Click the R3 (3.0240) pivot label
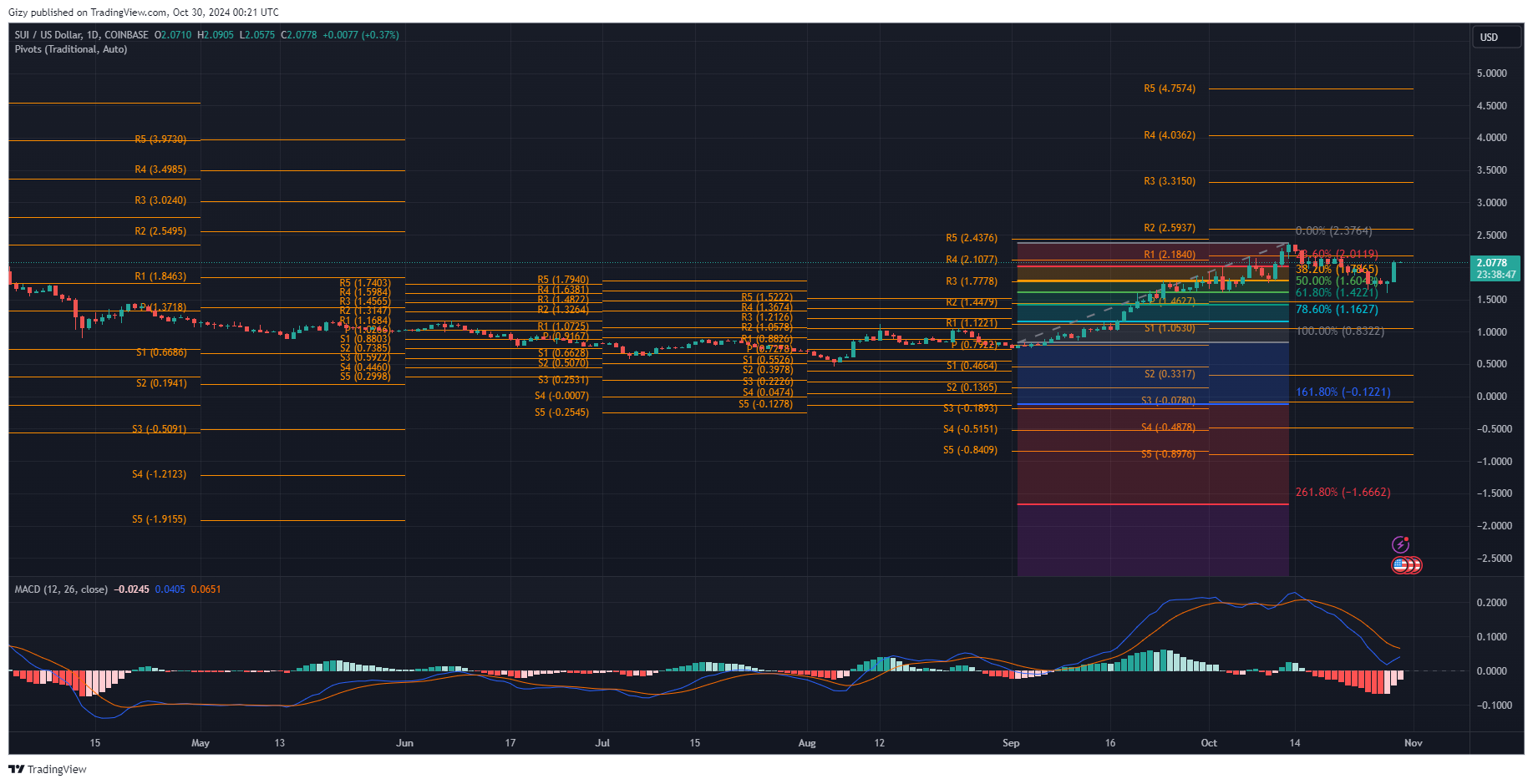This screenshot has height=784, width=1533. 160,200
